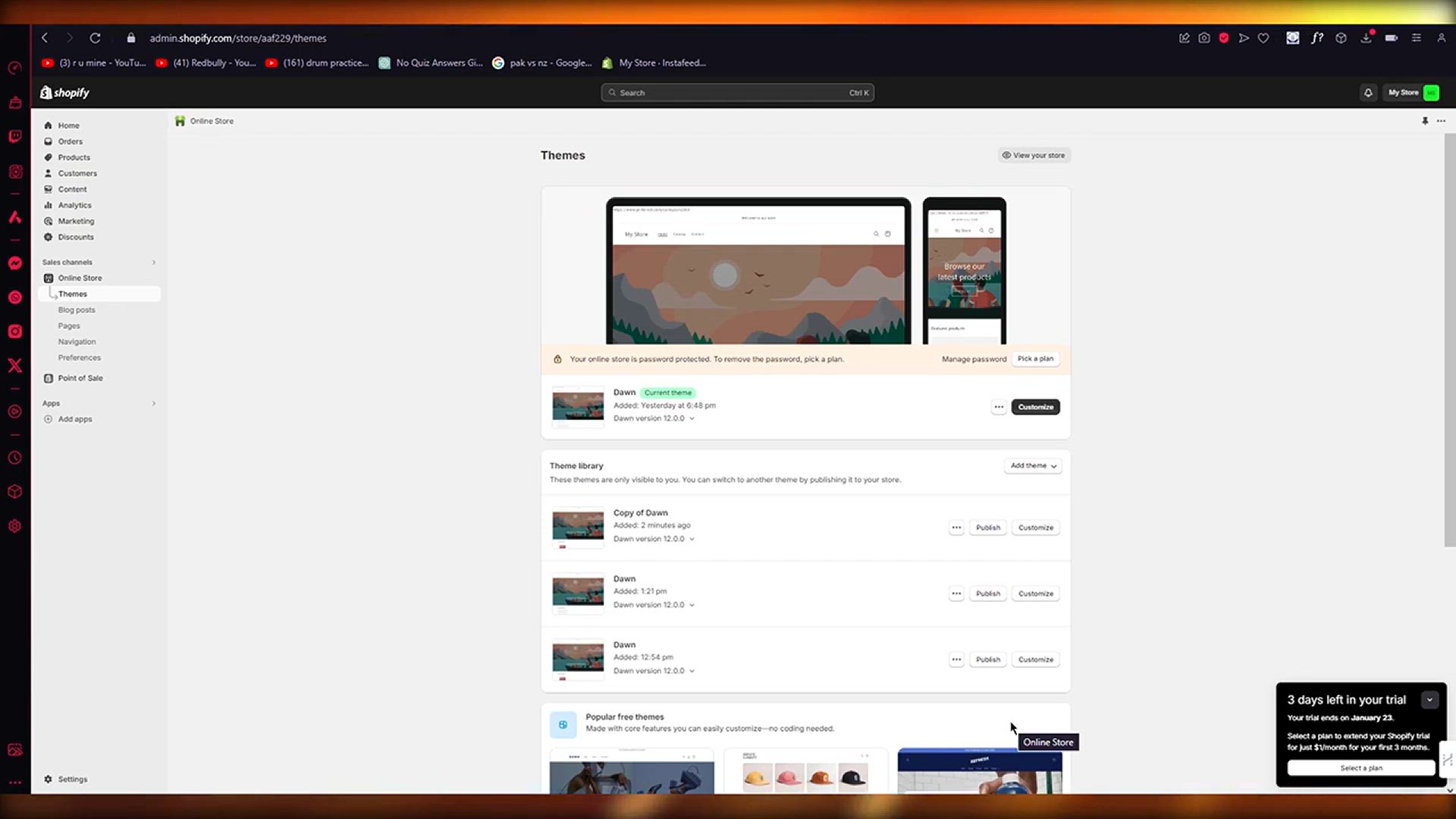Publish the Copy of Dawn theme
The width and height of the screenshot is (1456, 819).
[988, 528]
